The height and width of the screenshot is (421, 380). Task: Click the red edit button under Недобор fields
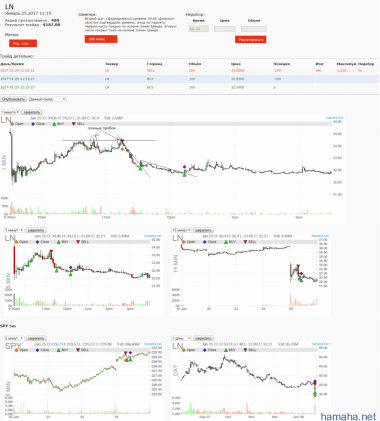click(250, 39)
